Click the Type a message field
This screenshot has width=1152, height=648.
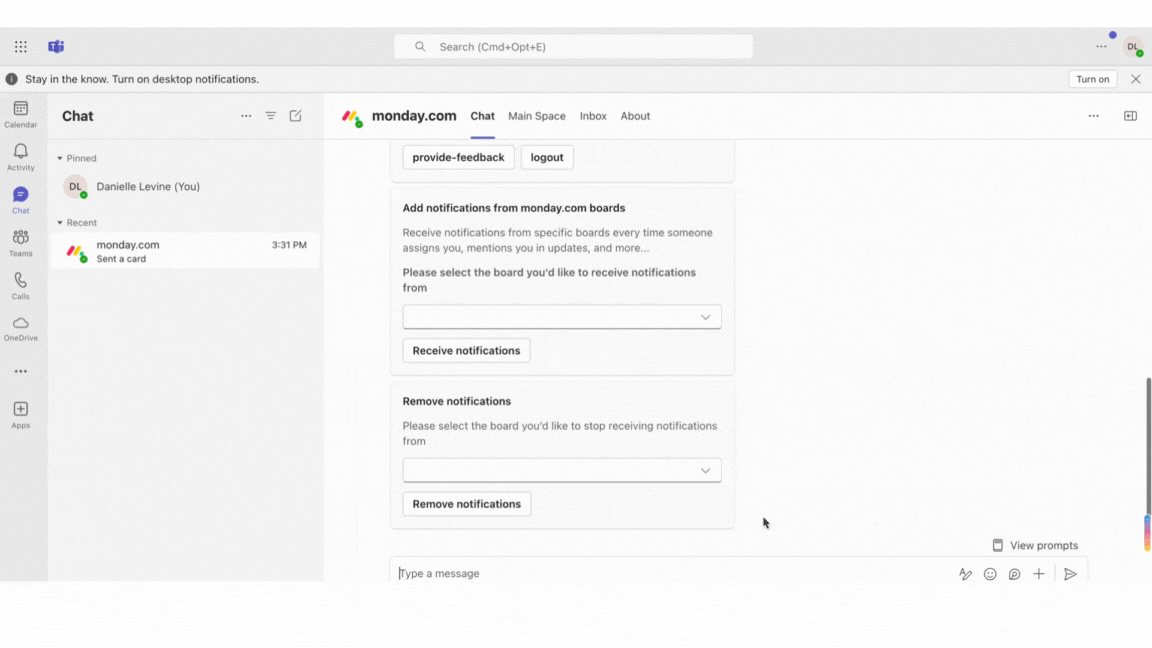tap(674, 574)
